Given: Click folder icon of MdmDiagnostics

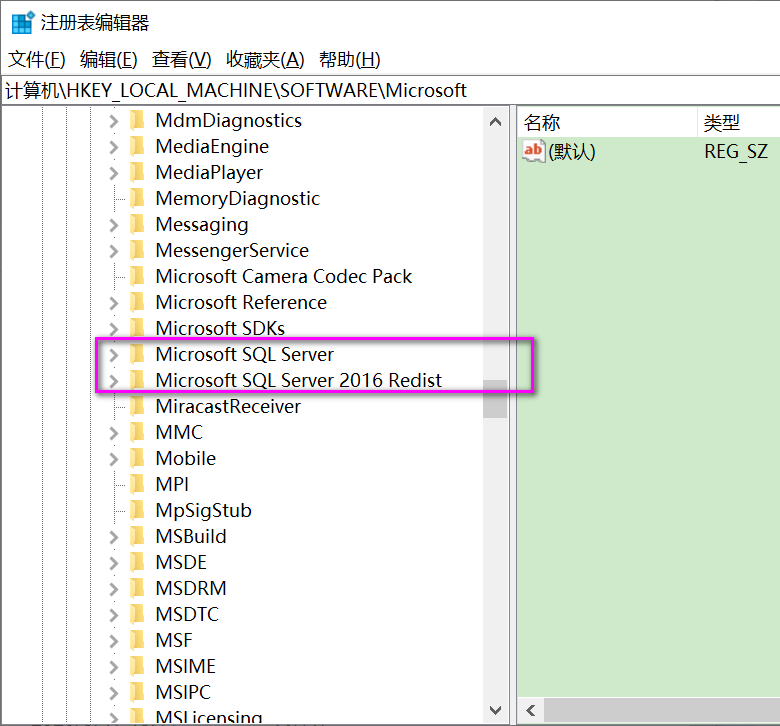Looking at the screenshot, I should click(137, 120).
